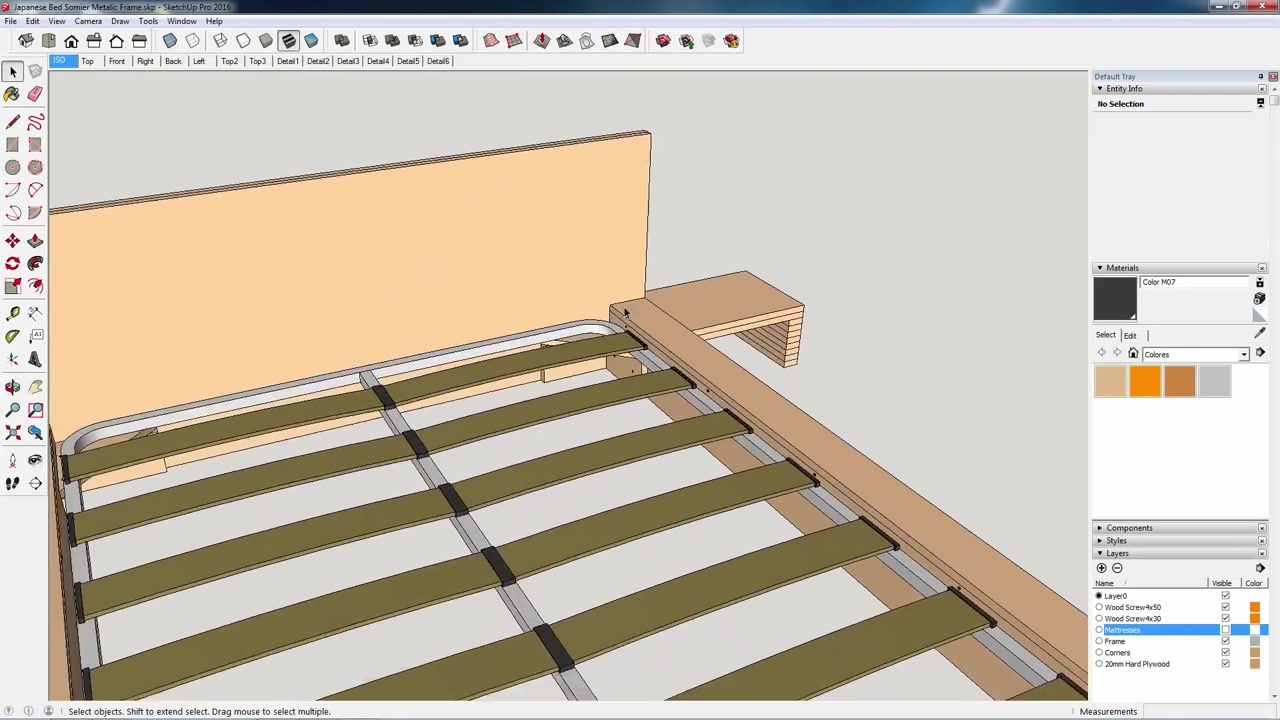
Task: Show the Mattresses layer
Action: (1225, 630)
